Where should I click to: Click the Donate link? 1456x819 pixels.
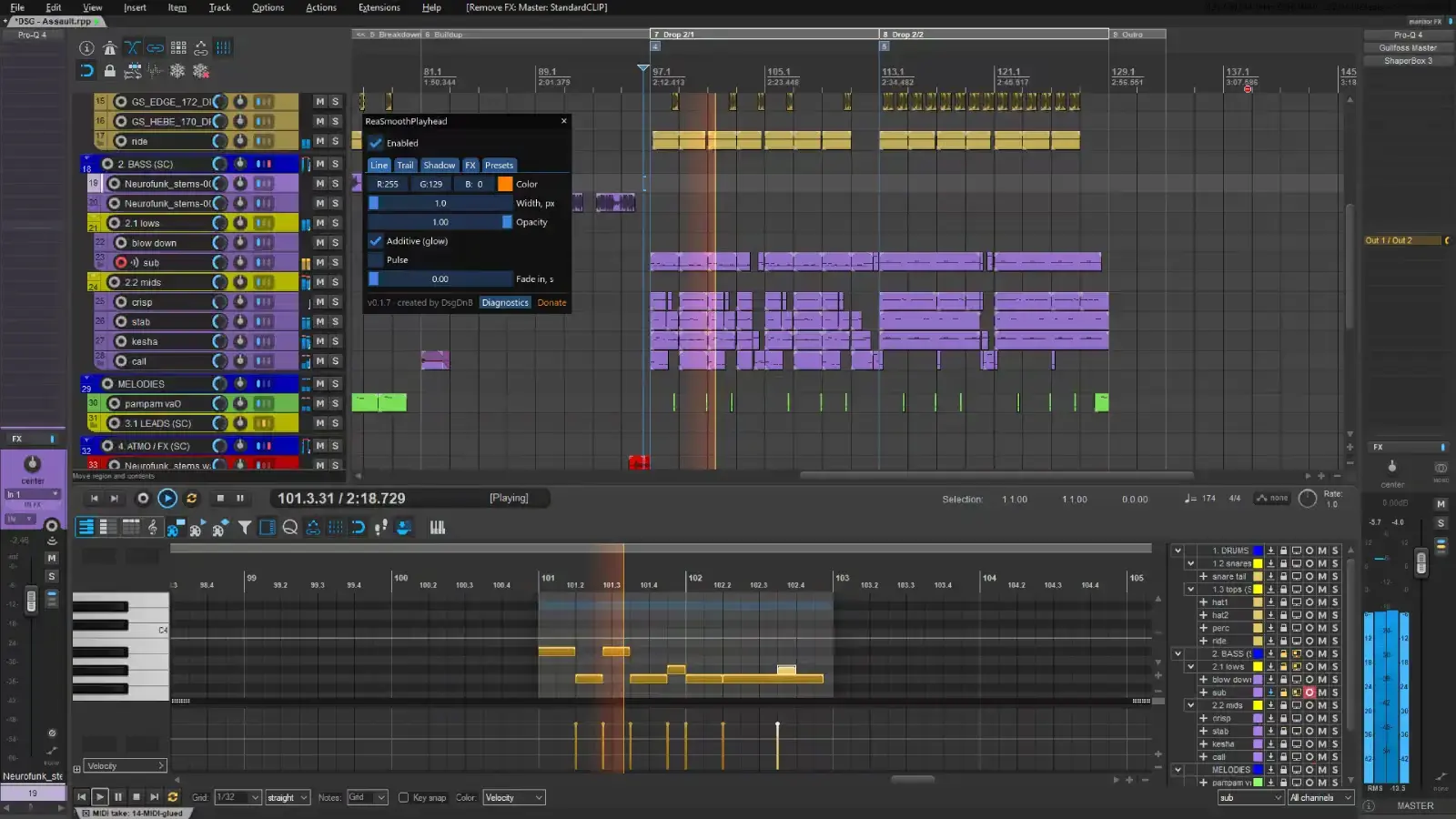551,303
